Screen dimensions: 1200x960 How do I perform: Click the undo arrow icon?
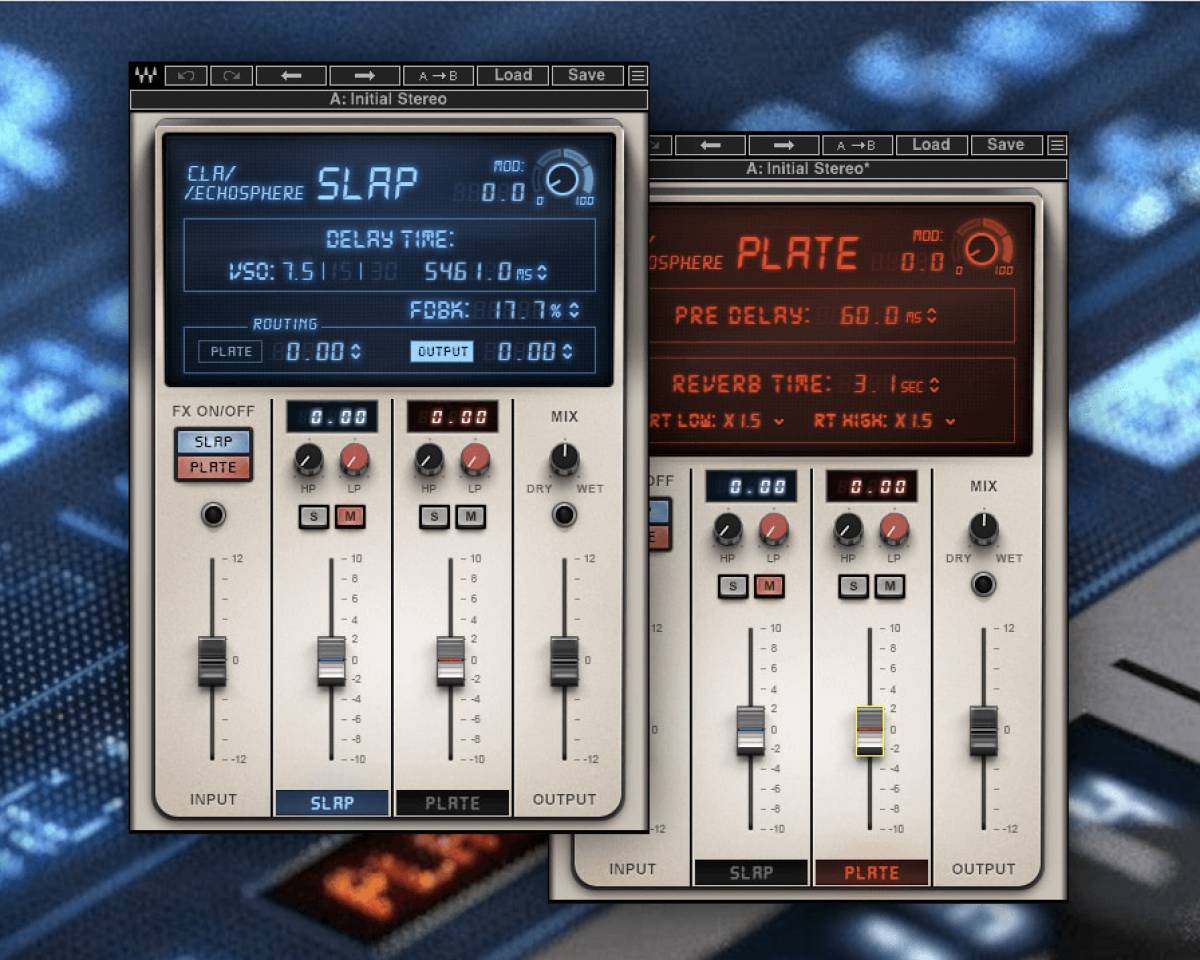click(x=186, y=75)
